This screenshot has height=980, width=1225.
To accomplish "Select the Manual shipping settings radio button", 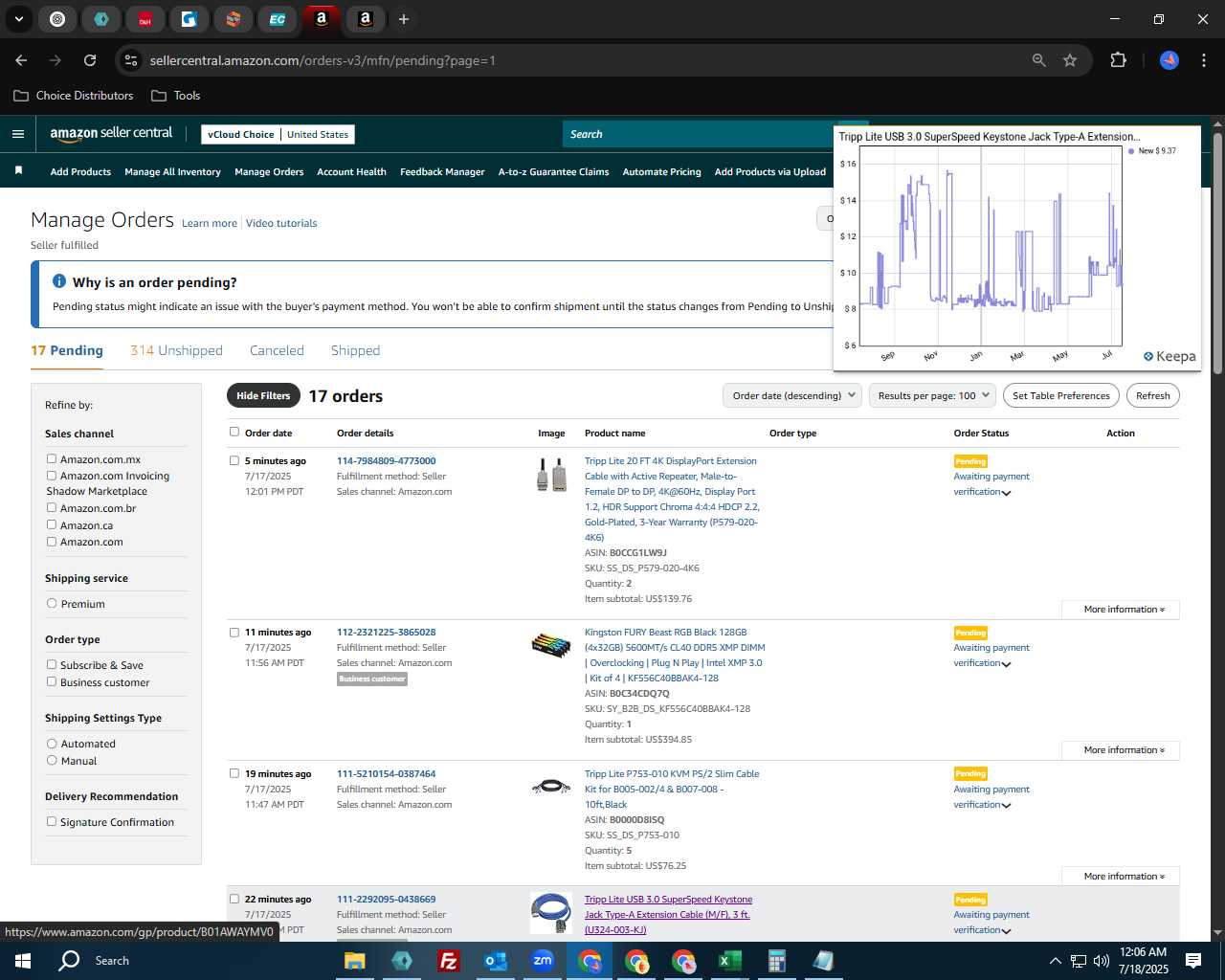I will click(52, 761).
